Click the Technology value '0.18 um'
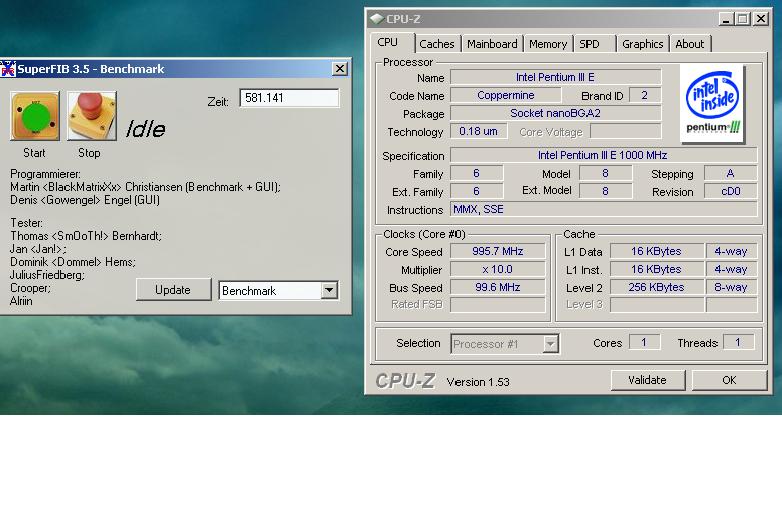Viewport: 782px width, 525px height. pyautogui.click(x=478, y=131)
